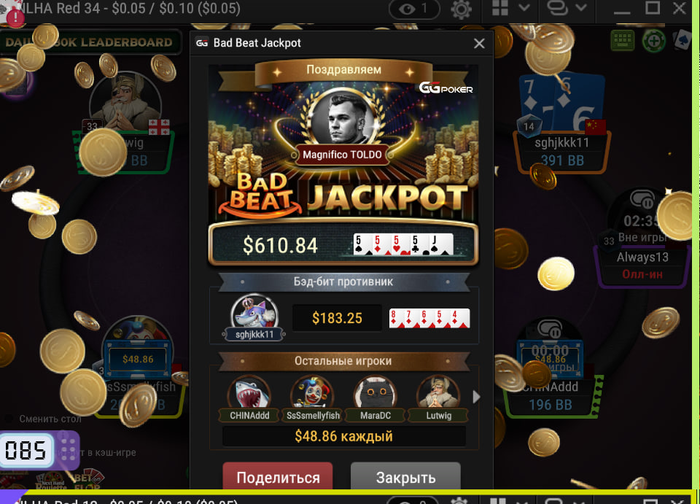Select the MaraDC cat avatar
The width and height of the screenshot is (700, 504).
(375, 394)
